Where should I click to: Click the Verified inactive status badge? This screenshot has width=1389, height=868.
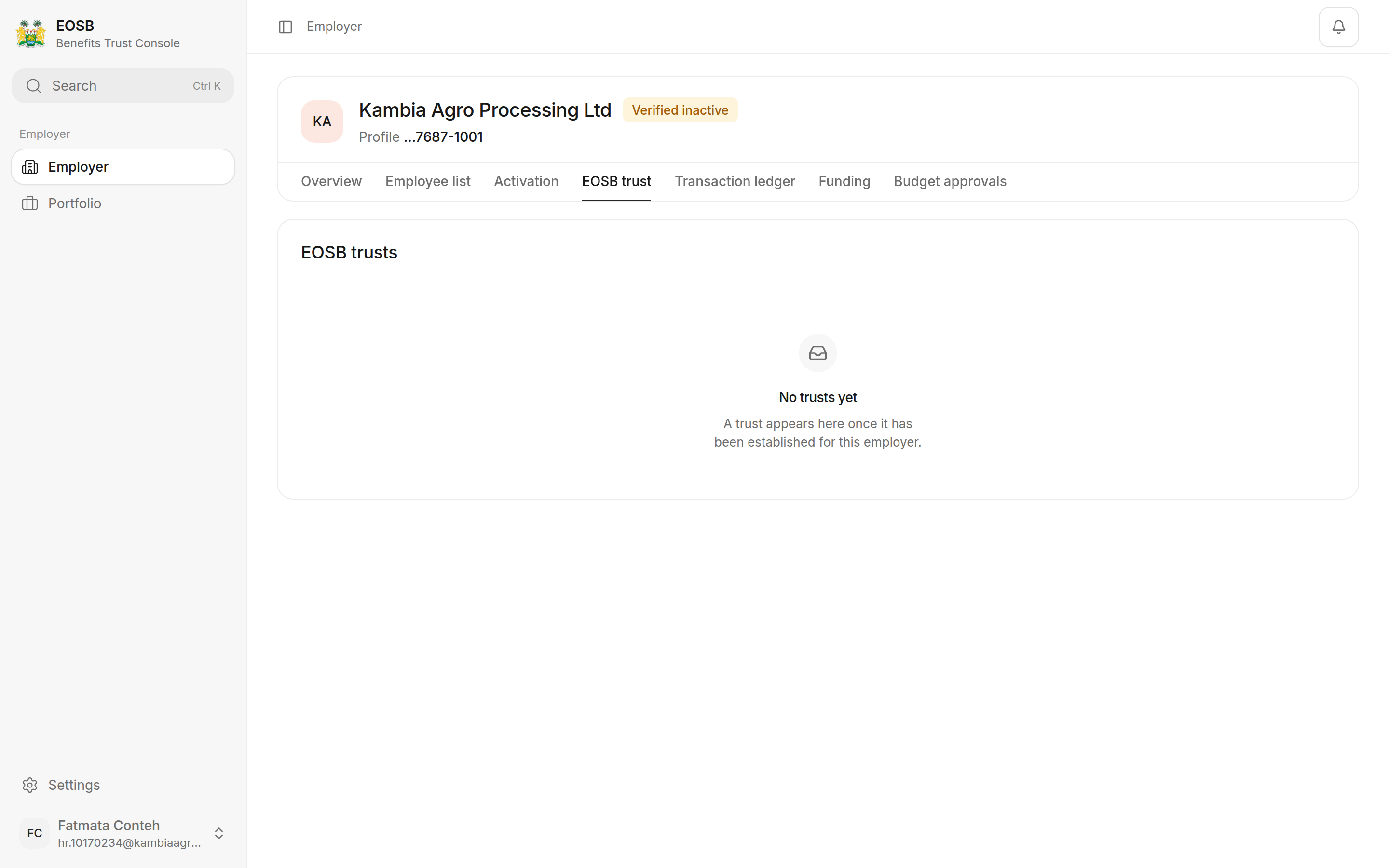680,110
